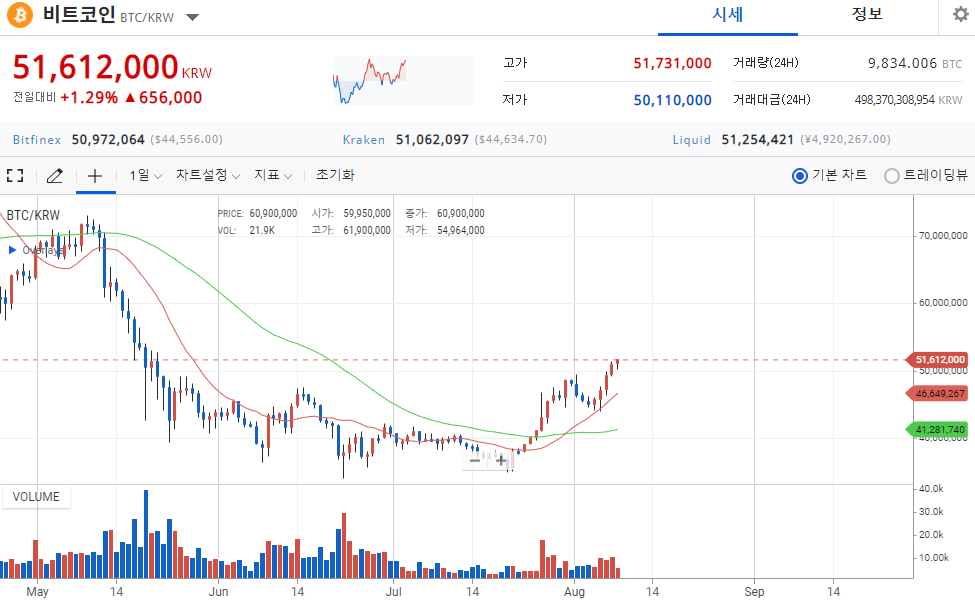The image size is (975, 600).
Task: Click the Bitfinex exchange link
Action: click(37, 139)
